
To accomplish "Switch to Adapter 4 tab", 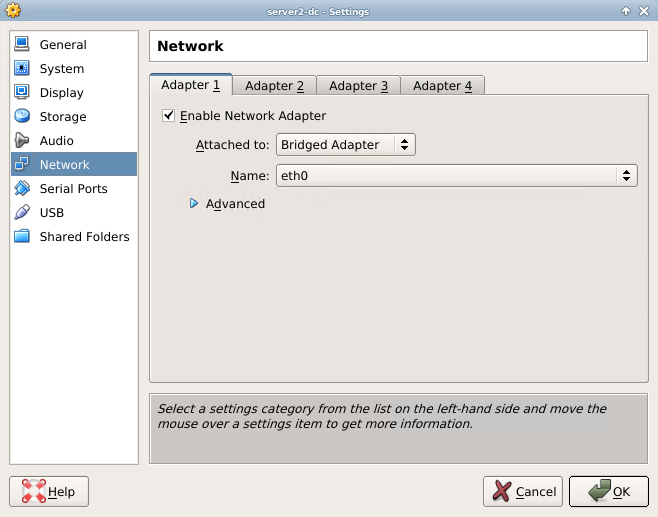I will pyautogui.click(x=442, y=86).
